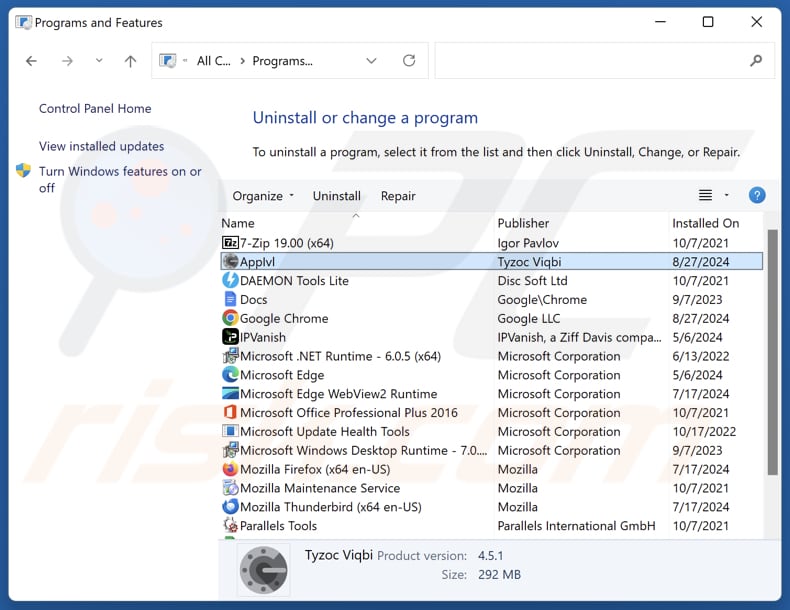
Task: Select the Applvl name text
Action: [257, 261]
